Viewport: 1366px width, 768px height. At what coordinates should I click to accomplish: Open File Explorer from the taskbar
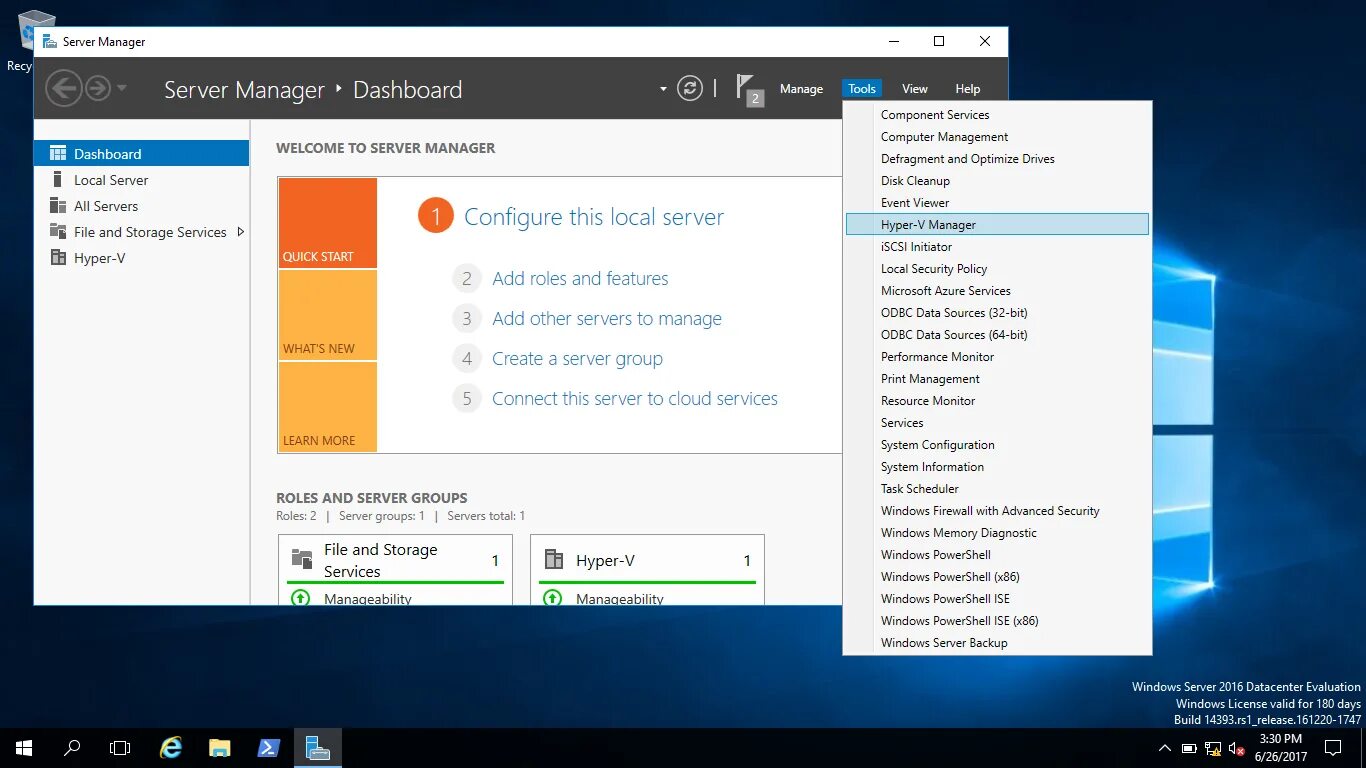point(220,748)
